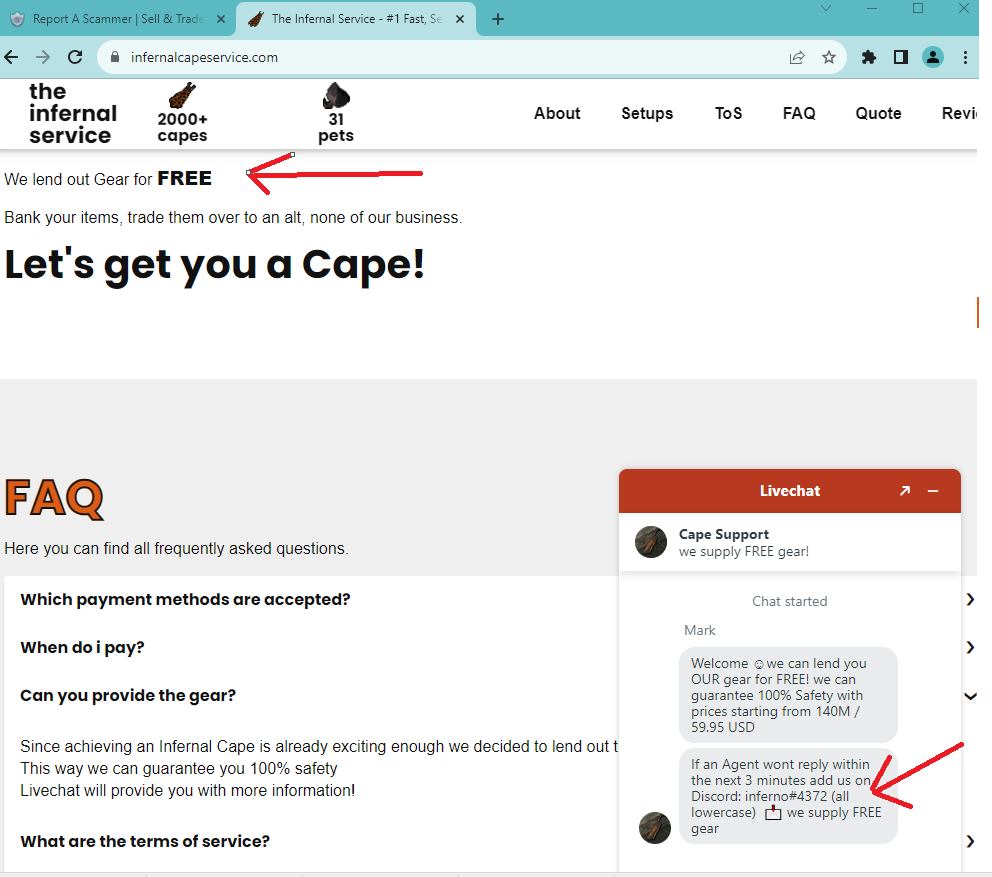Image resolution: width=992 pixels, height=877 pixels.
Task: Open the Chrome three-dot menu
Action: click(965, 58)
